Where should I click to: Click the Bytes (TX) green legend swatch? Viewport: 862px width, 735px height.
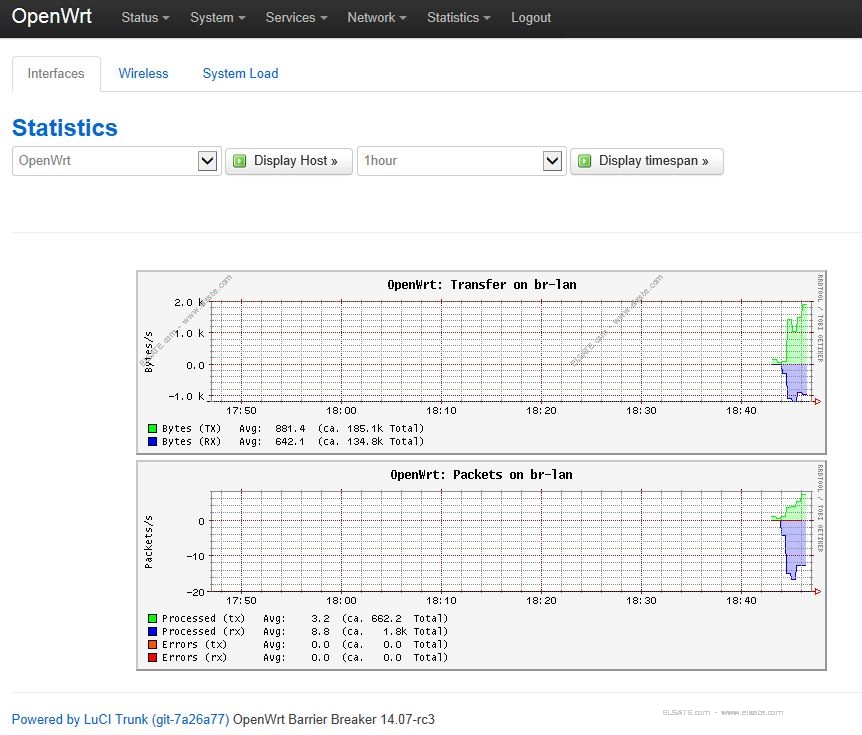[x=152, y=428]
